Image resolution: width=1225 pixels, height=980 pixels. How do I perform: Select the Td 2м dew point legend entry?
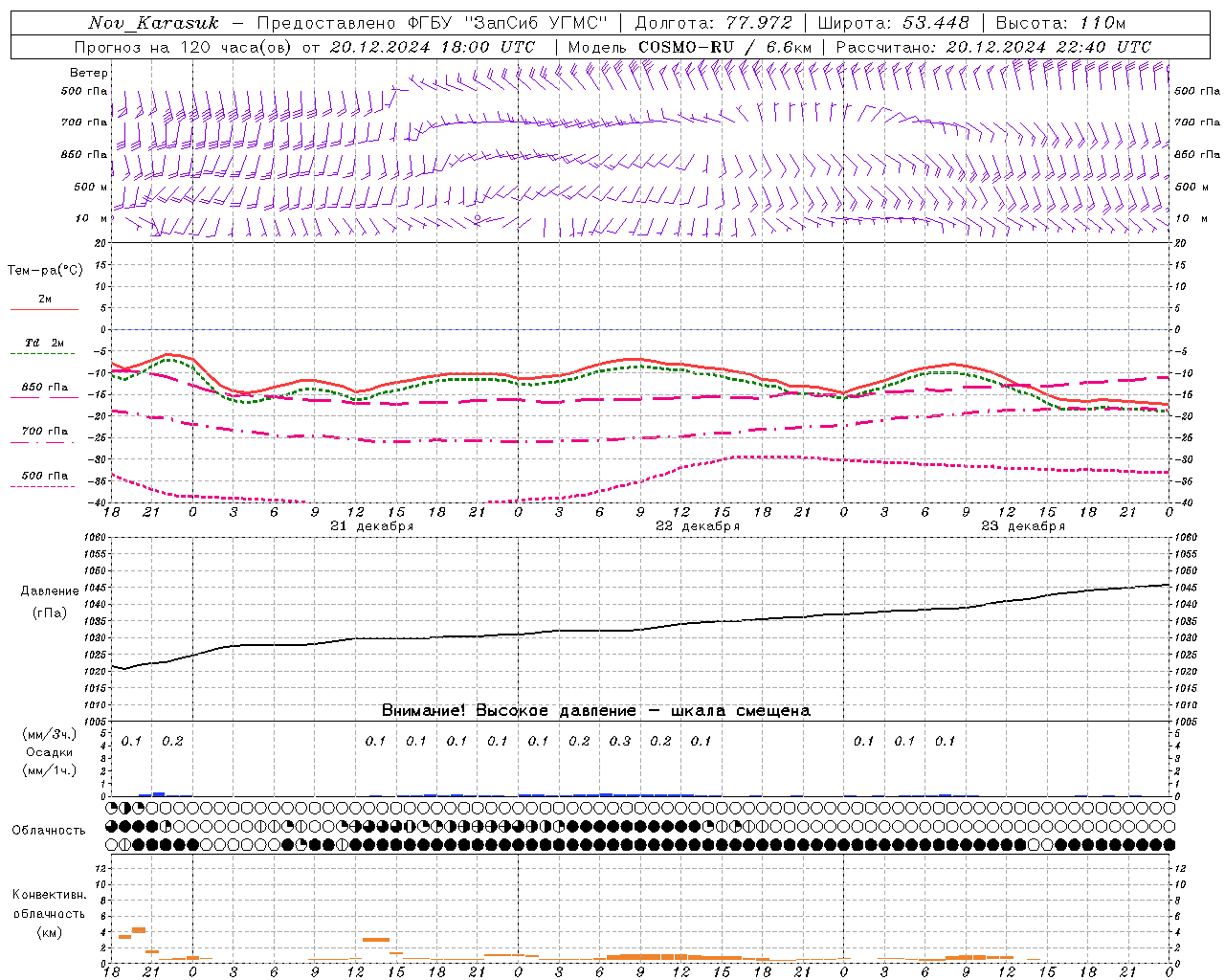pyautogui.click(x=45, y=343)
